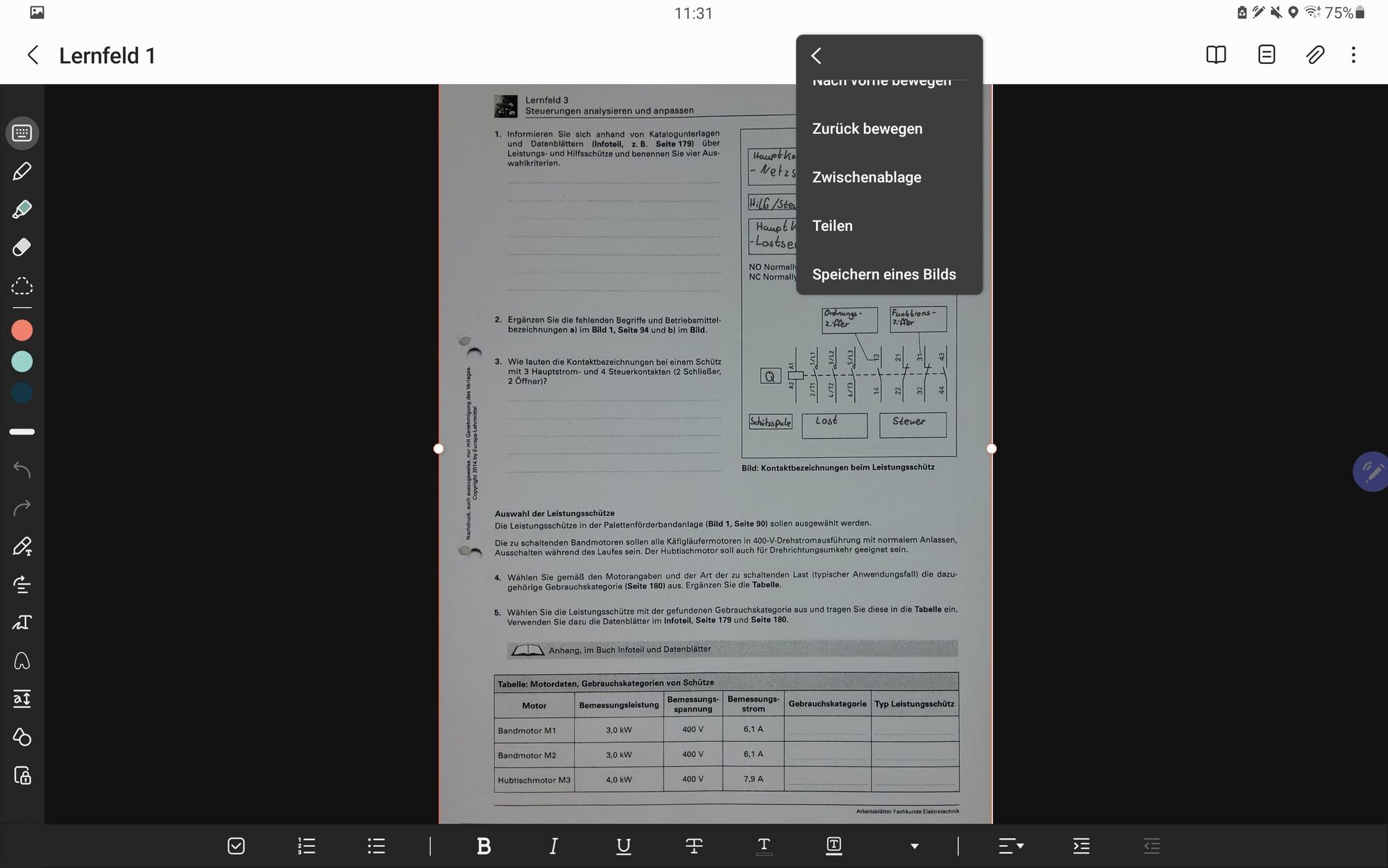Viewport: 1388px width, 868px height.
Task: Expand the font size dropdown arrow
Action: coord(915,846)
